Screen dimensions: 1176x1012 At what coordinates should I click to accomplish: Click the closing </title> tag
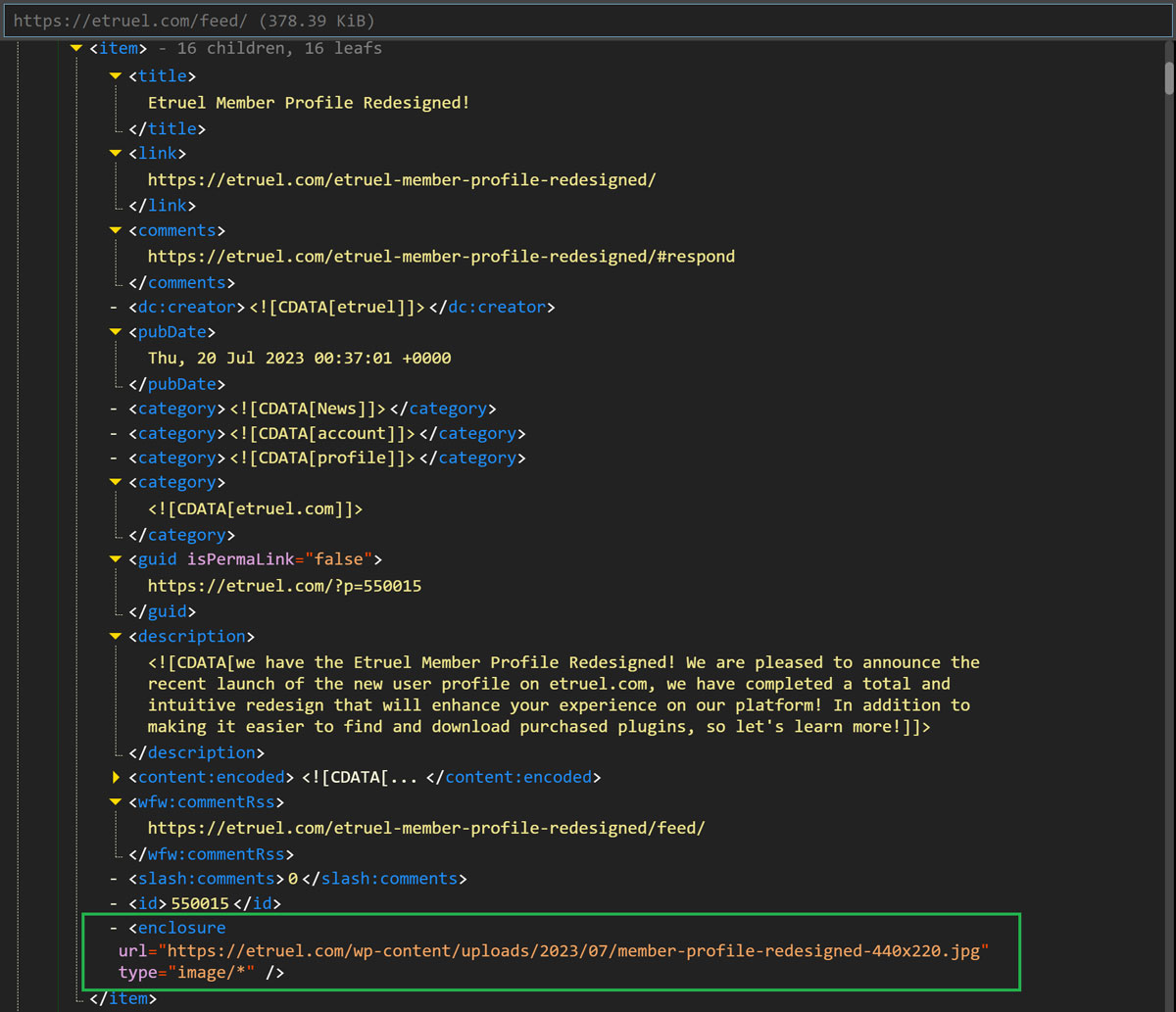tap(167, 128)
